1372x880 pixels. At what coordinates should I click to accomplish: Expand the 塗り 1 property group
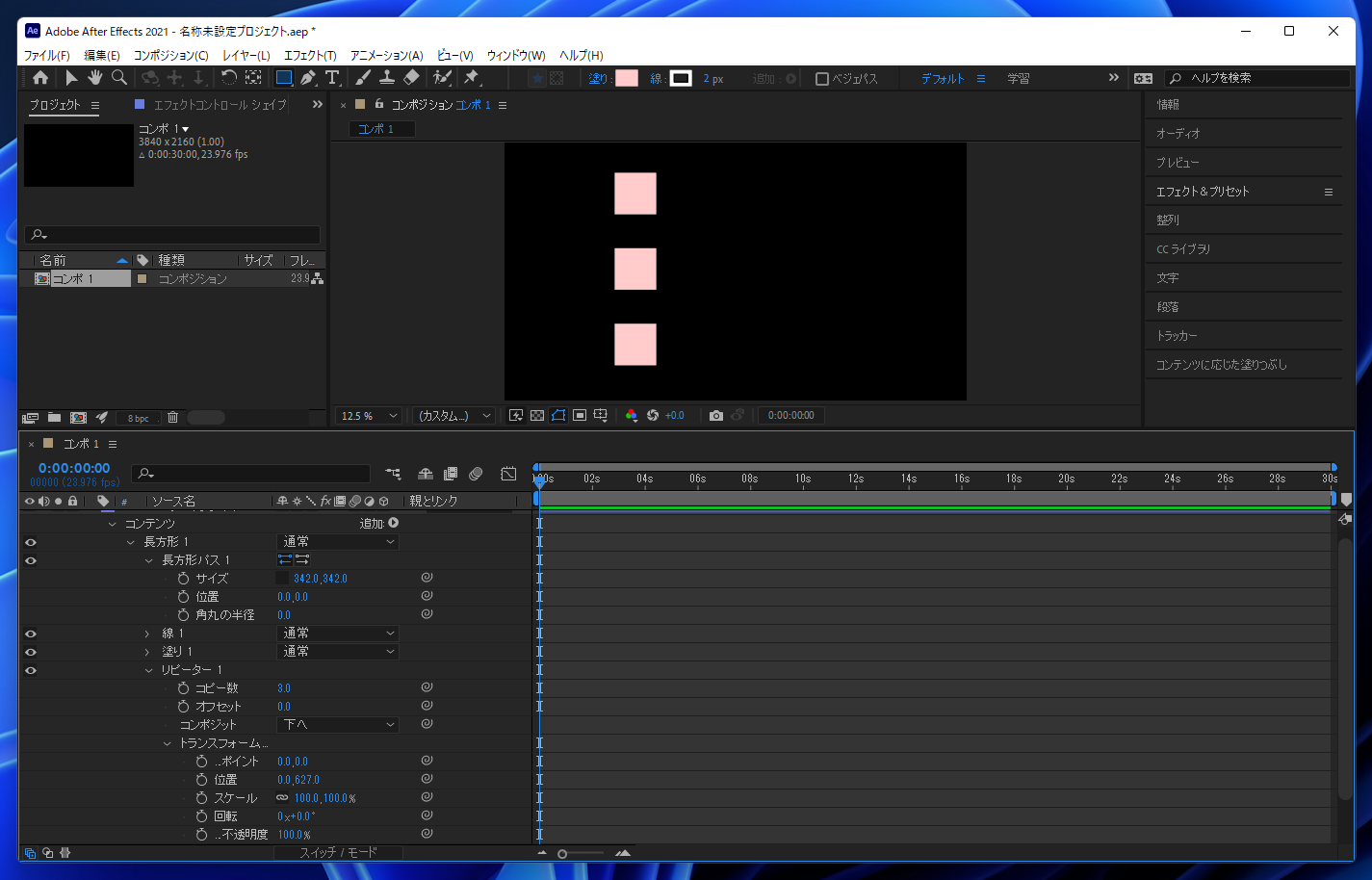point(147,652)
